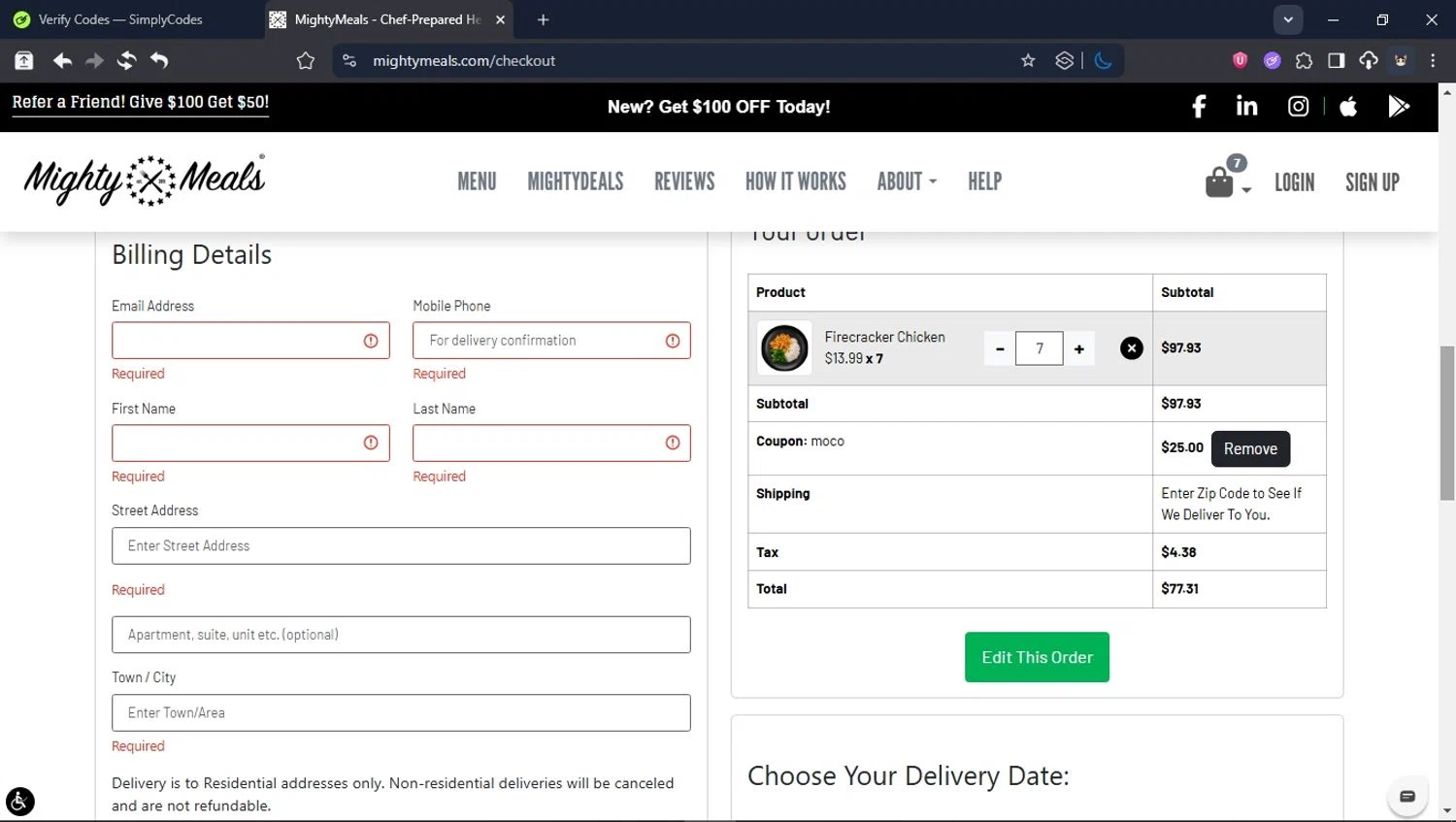Focus the Last Name field
The image size is (1456, 822).
pos(551,443)
